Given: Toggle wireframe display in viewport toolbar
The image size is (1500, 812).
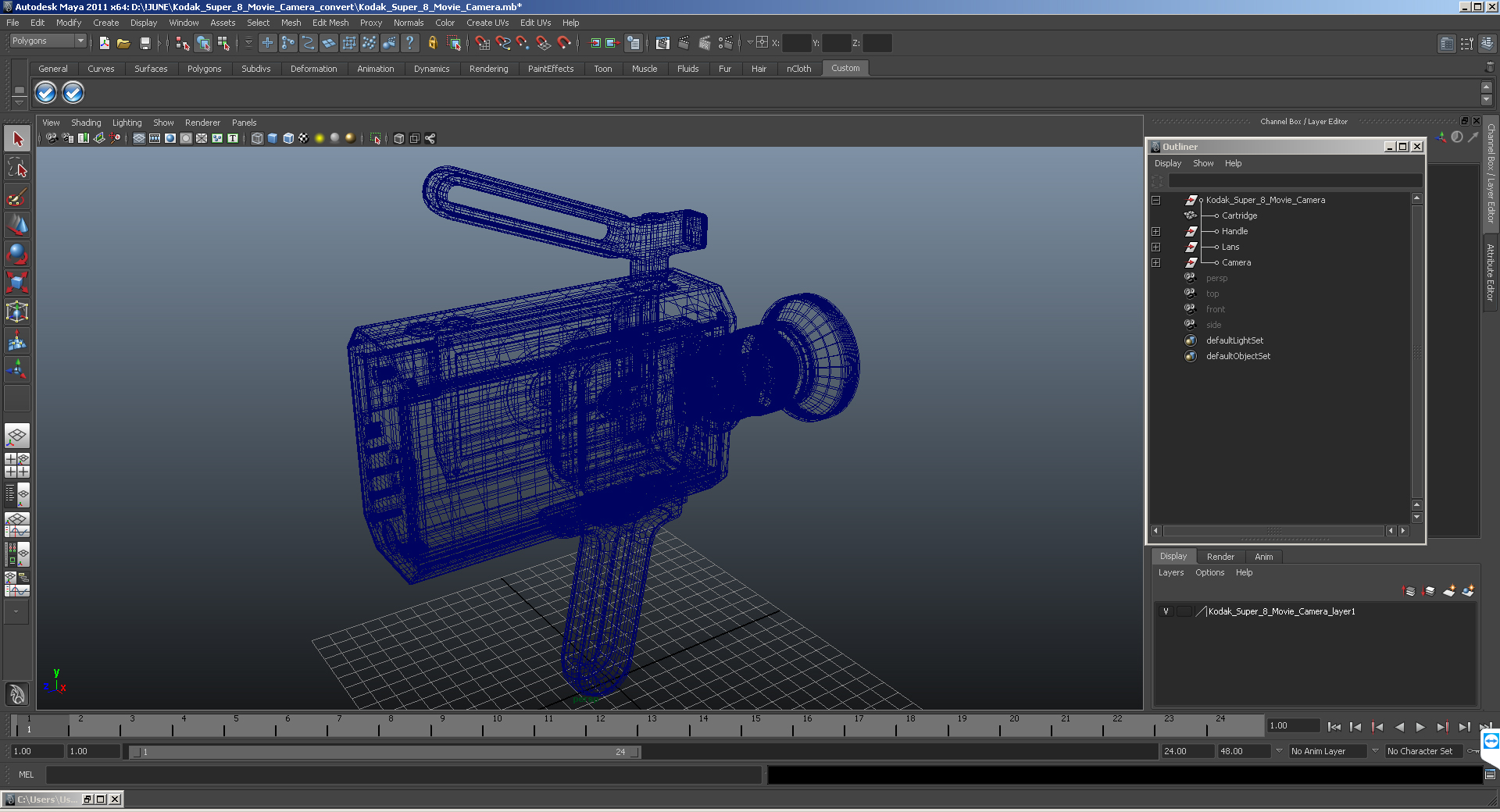Looking at the screenshot, I should click(x=257, y=138).
